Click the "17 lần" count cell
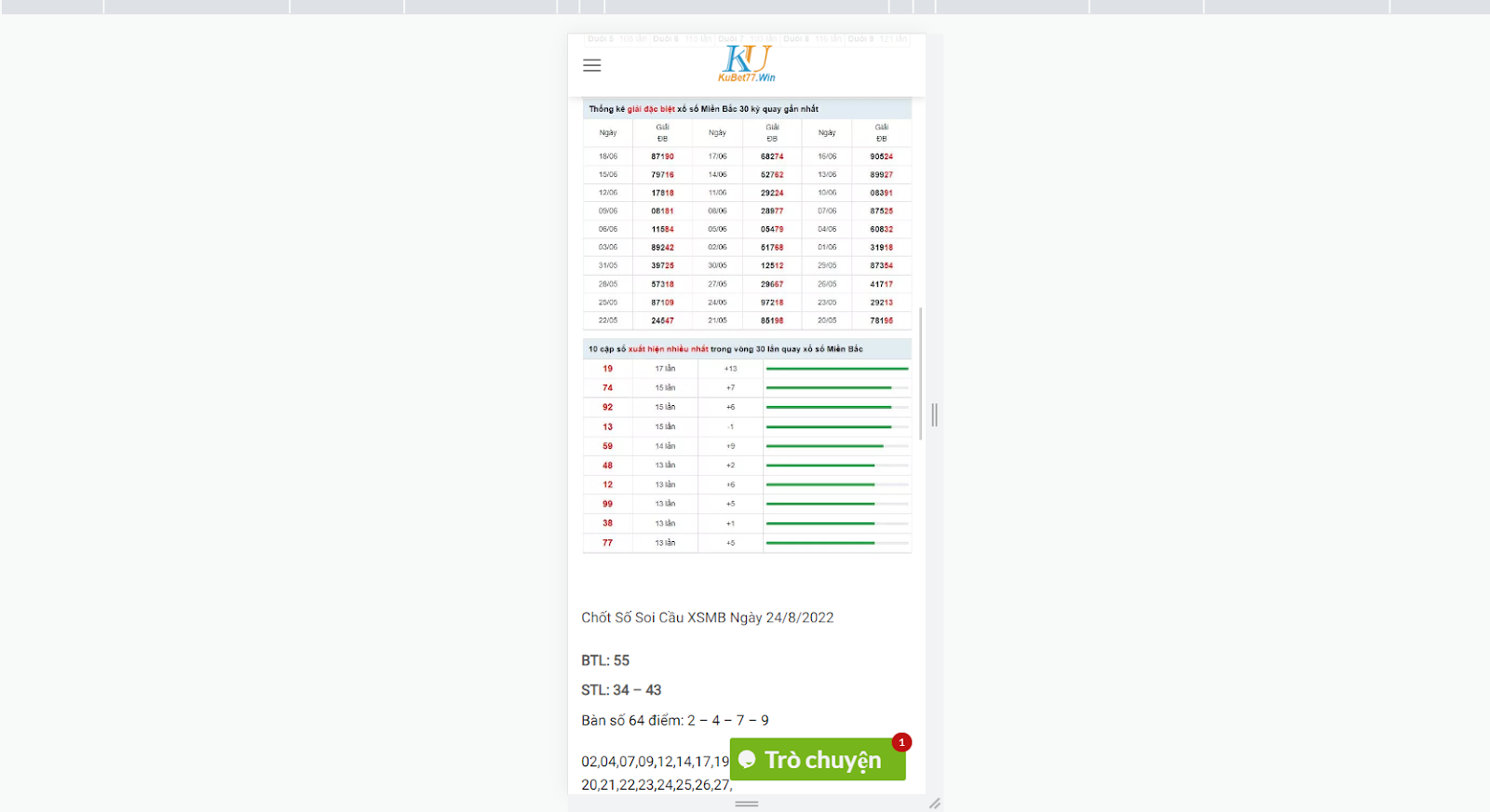 (x=665, y=369)
